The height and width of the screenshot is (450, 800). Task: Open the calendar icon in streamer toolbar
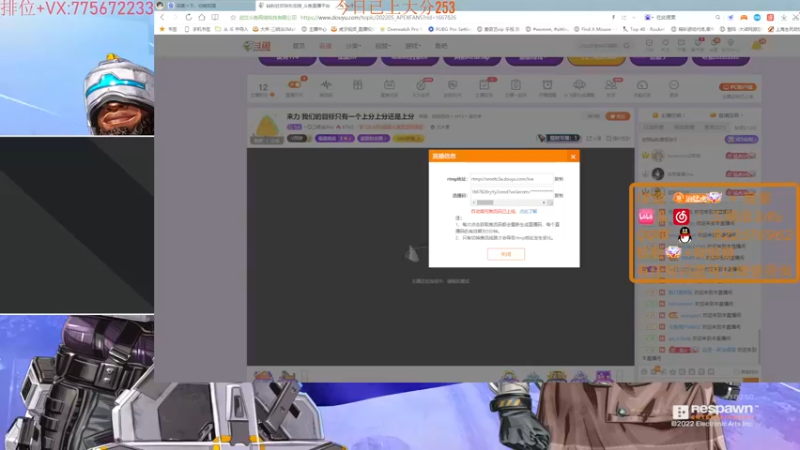pos(389,85)
